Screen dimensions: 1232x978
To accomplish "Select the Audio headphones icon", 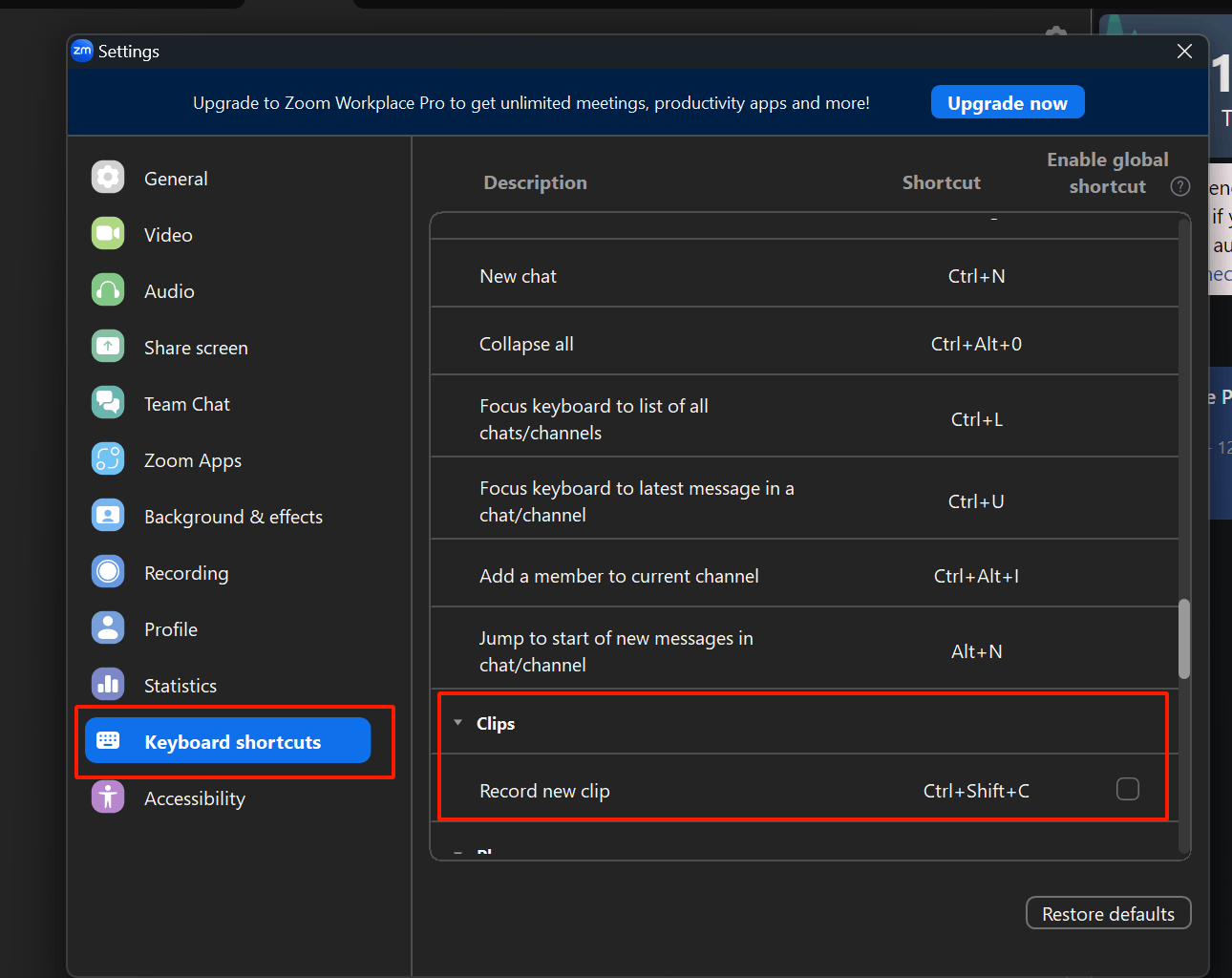I will tap(108, 290).
